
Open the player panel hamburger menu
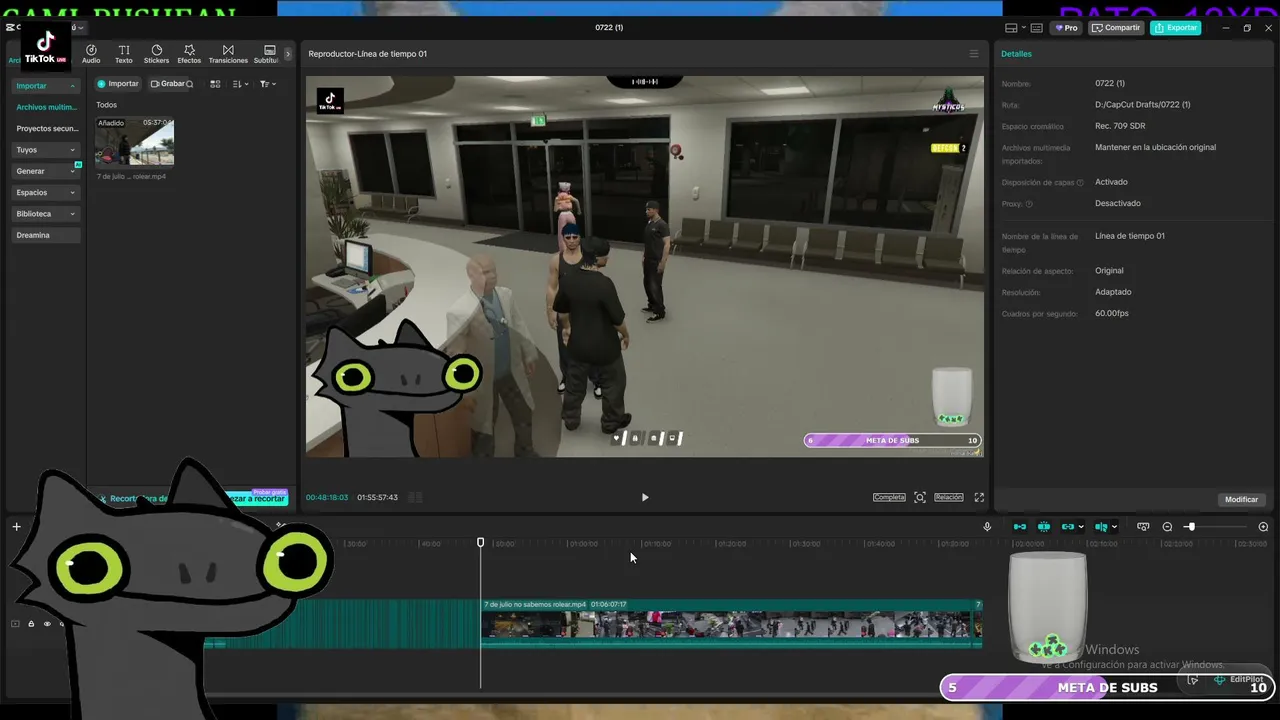pos(974,54)
